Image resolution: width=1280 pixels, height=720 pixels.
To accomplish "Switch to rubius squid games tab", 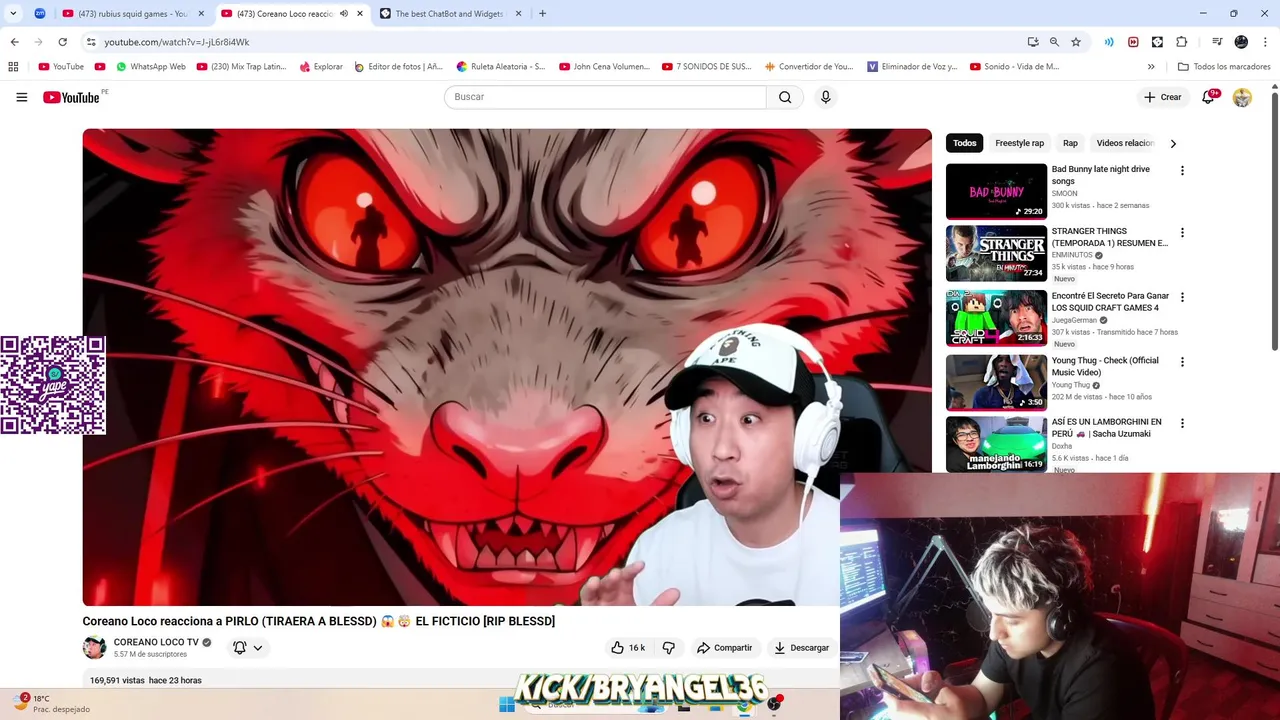I will [x=132, y=14].
